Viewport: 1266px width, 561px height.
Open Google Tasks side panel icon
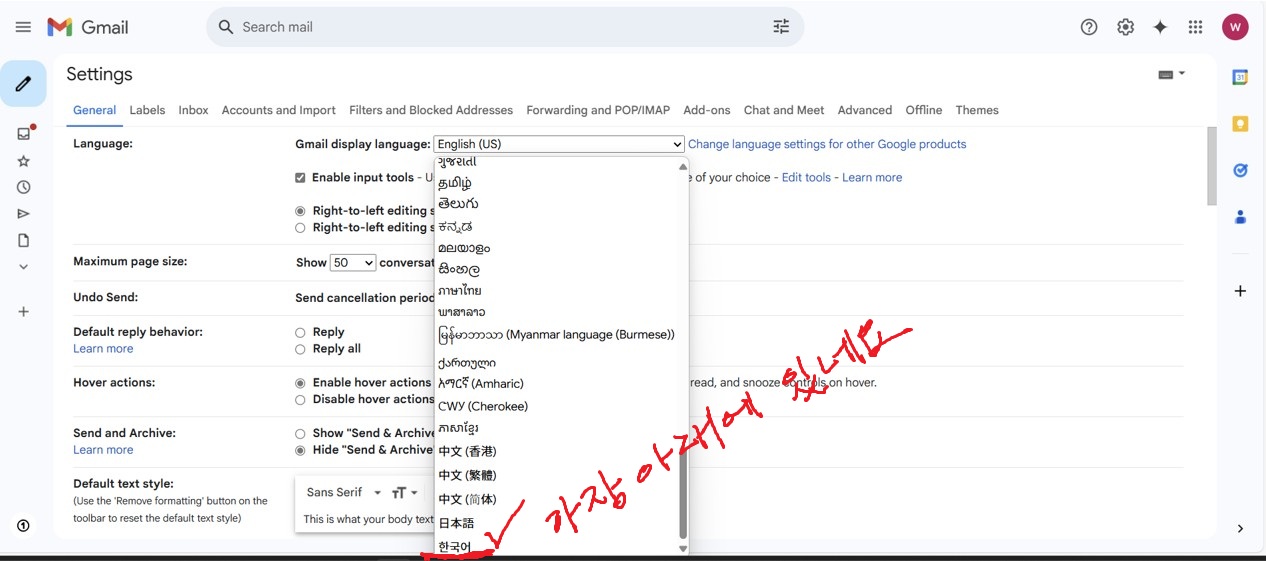(1240, 170)
